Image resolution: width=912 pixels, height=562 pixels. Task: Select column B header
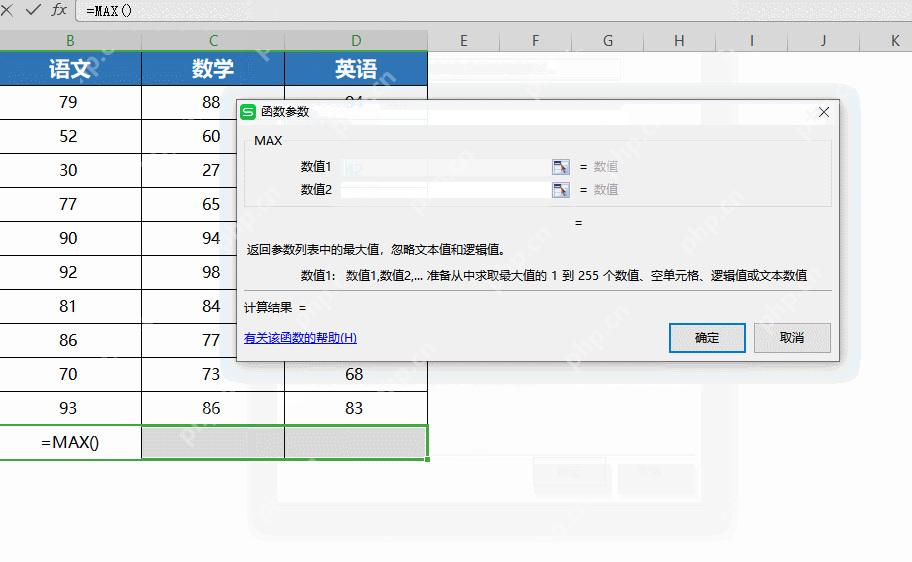coord(70,41)
